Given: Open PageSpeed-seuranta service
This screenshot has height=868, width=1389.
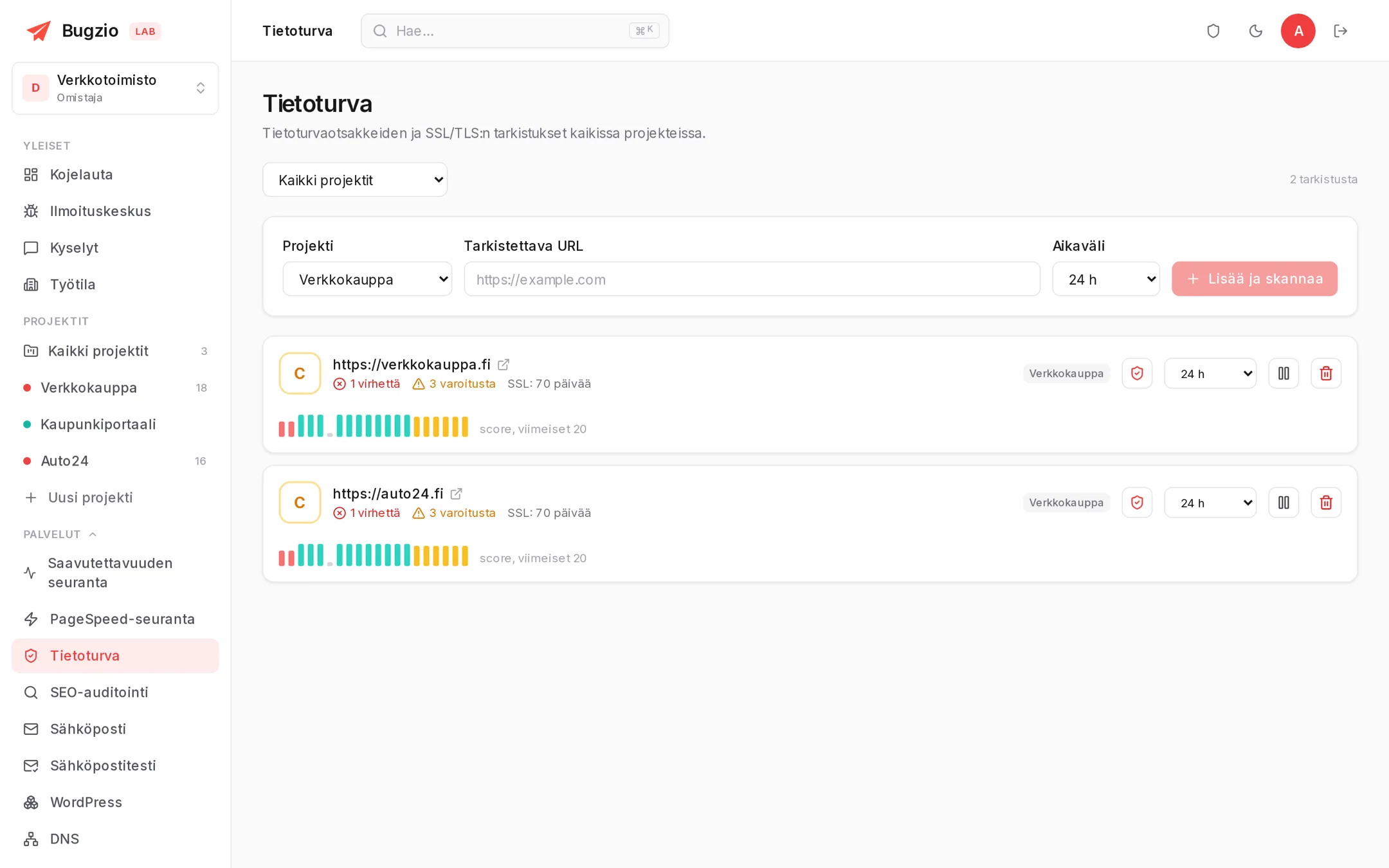Looking at the screenshot, I should point(115,619).
